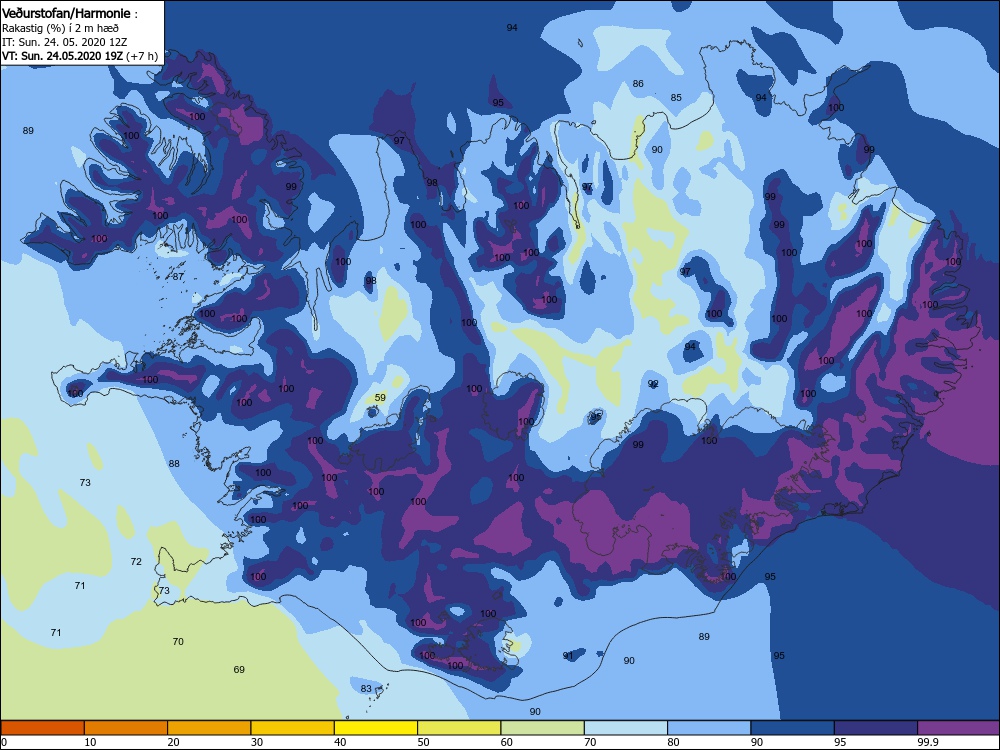Click the value 69 over the southwest sea

(239, 669)
